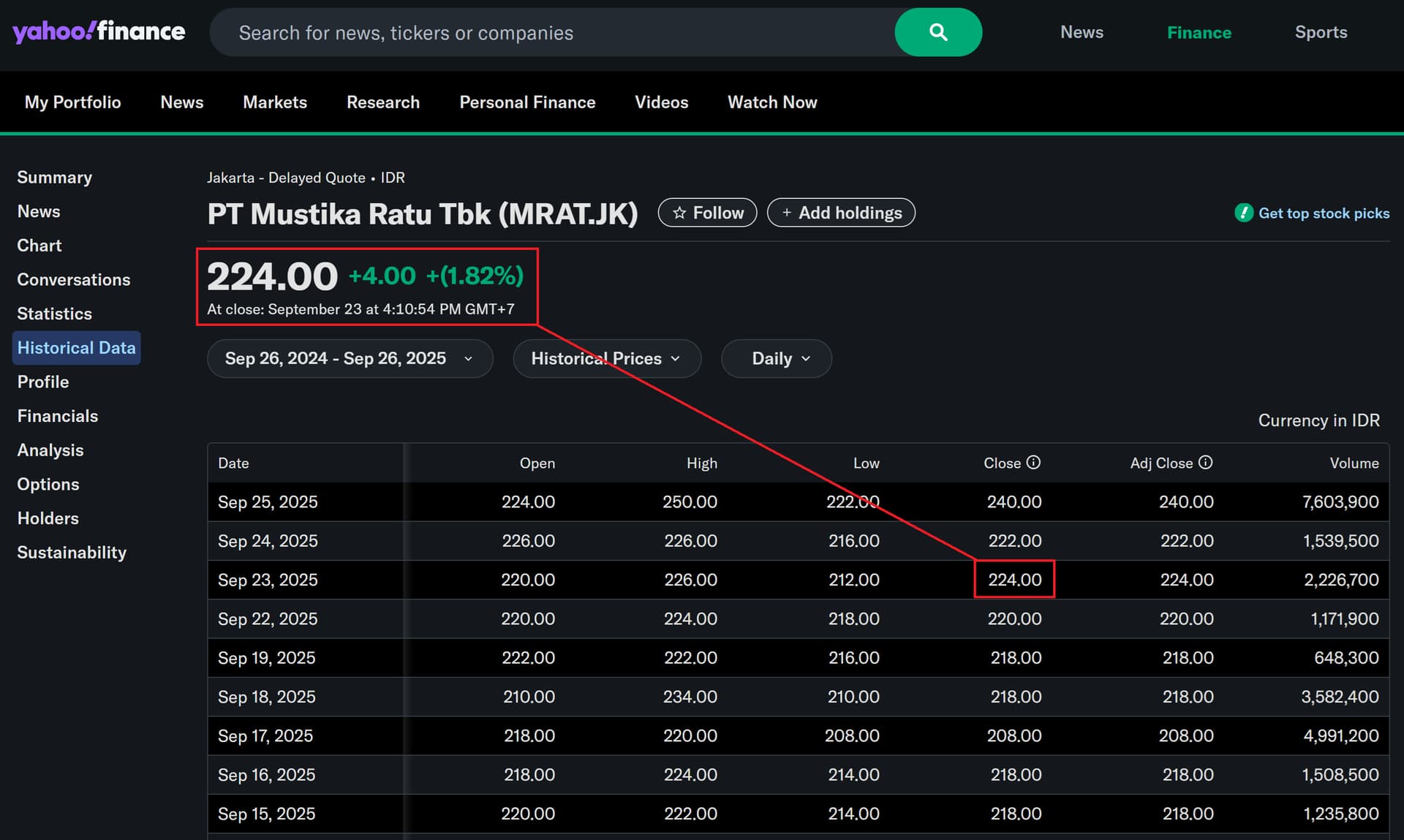
Task: Open My Portfolio in navigation bar
Action: point(72,102)
